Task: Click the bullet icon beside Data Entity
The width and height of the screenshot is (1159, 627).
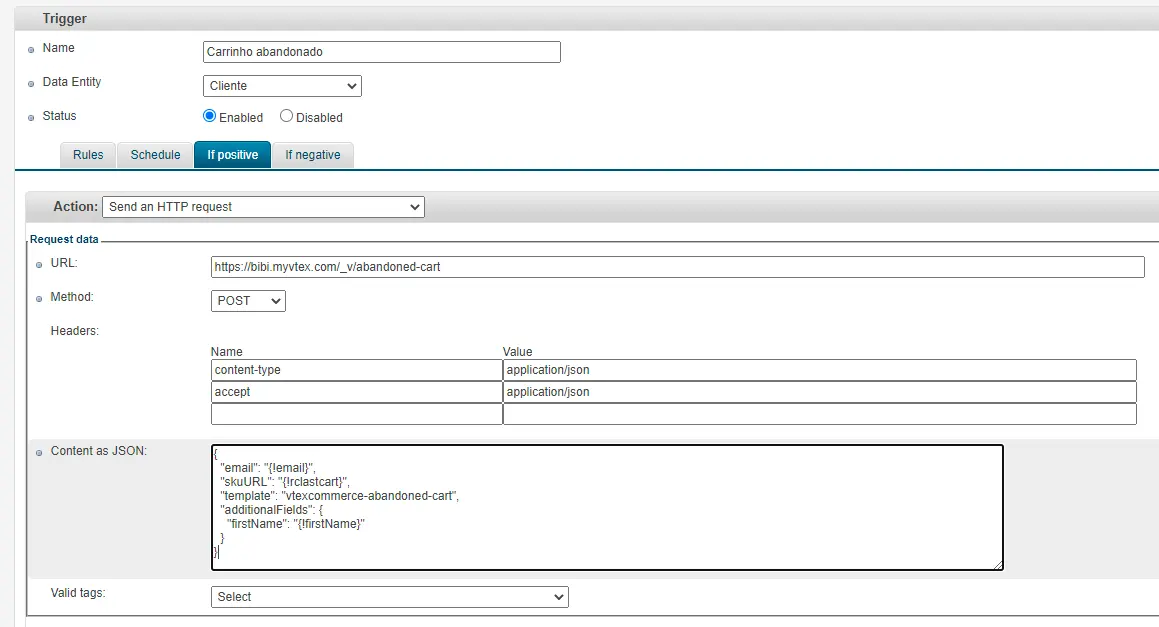Action: (x=31, y=84)
